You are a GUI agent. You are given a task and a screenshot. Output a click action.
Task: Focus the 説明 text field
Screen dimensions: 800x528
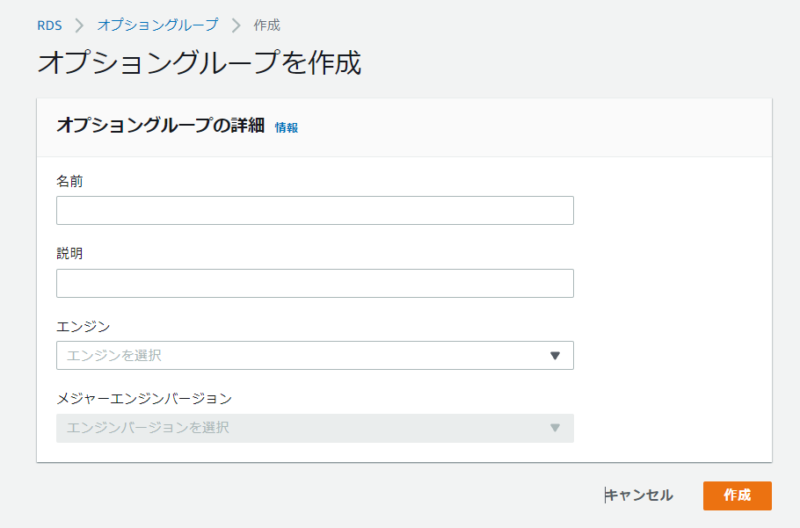315,283
